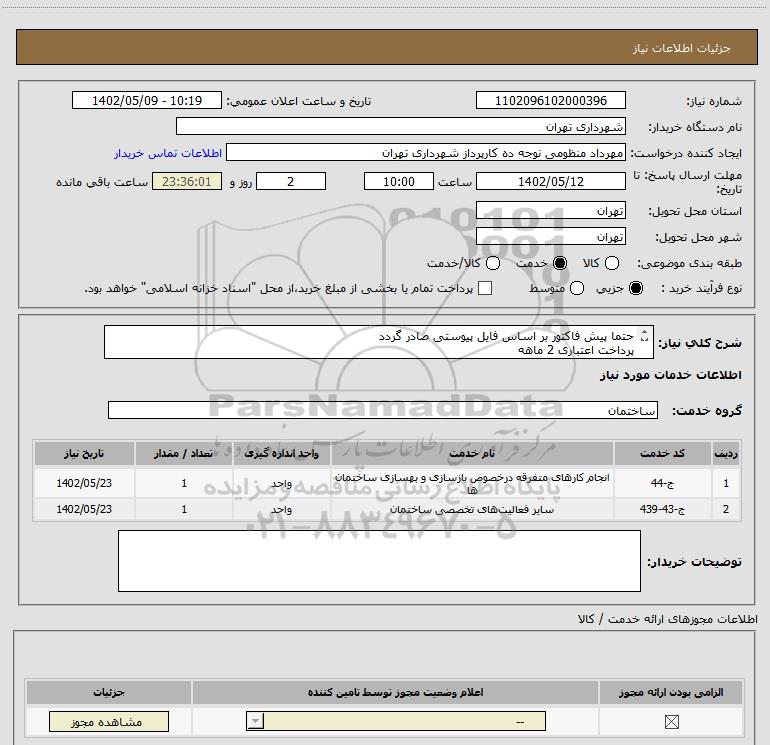Click the announcement date field 1402/05/09 - 10:19
The width and height of the screenshot is (770, 745).
coord(147,100)
